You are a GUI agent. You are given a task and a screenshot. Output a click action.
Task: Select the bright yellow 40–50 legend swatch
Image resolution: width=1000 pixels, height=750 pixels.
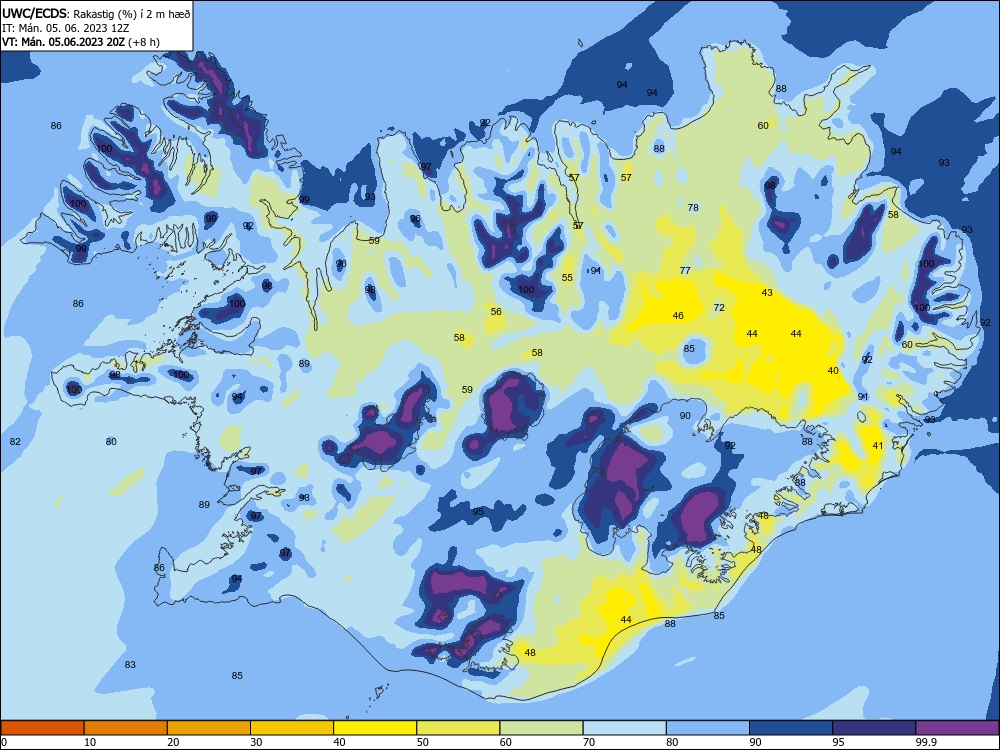pos(375,728)
